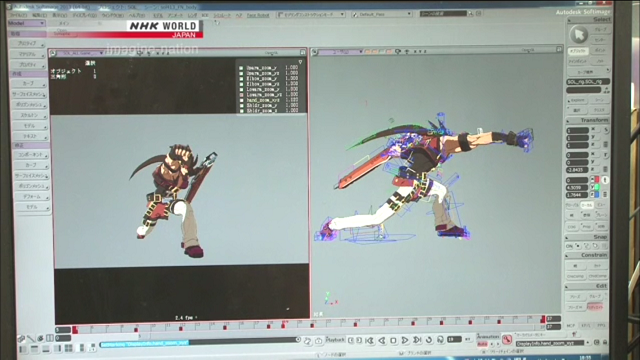Select four-pane layout icon at bottom left
640x360 pixels.
[69, 348]
